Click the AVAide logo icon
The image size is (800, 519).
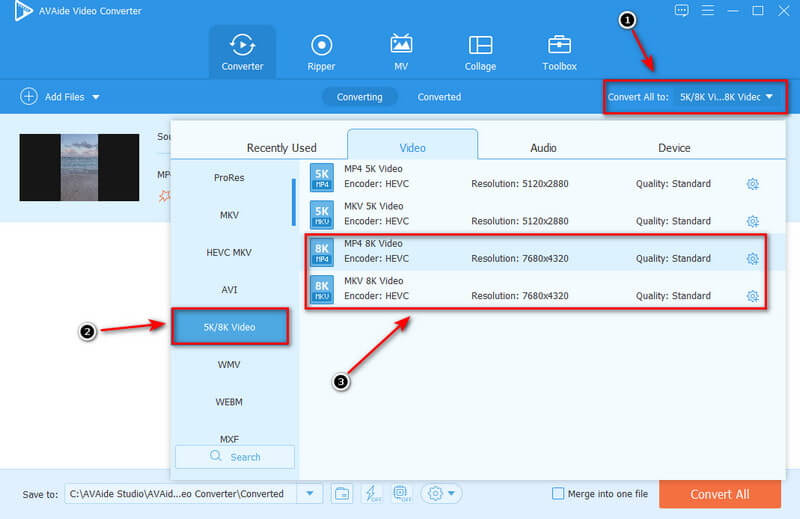coord(22,11)
